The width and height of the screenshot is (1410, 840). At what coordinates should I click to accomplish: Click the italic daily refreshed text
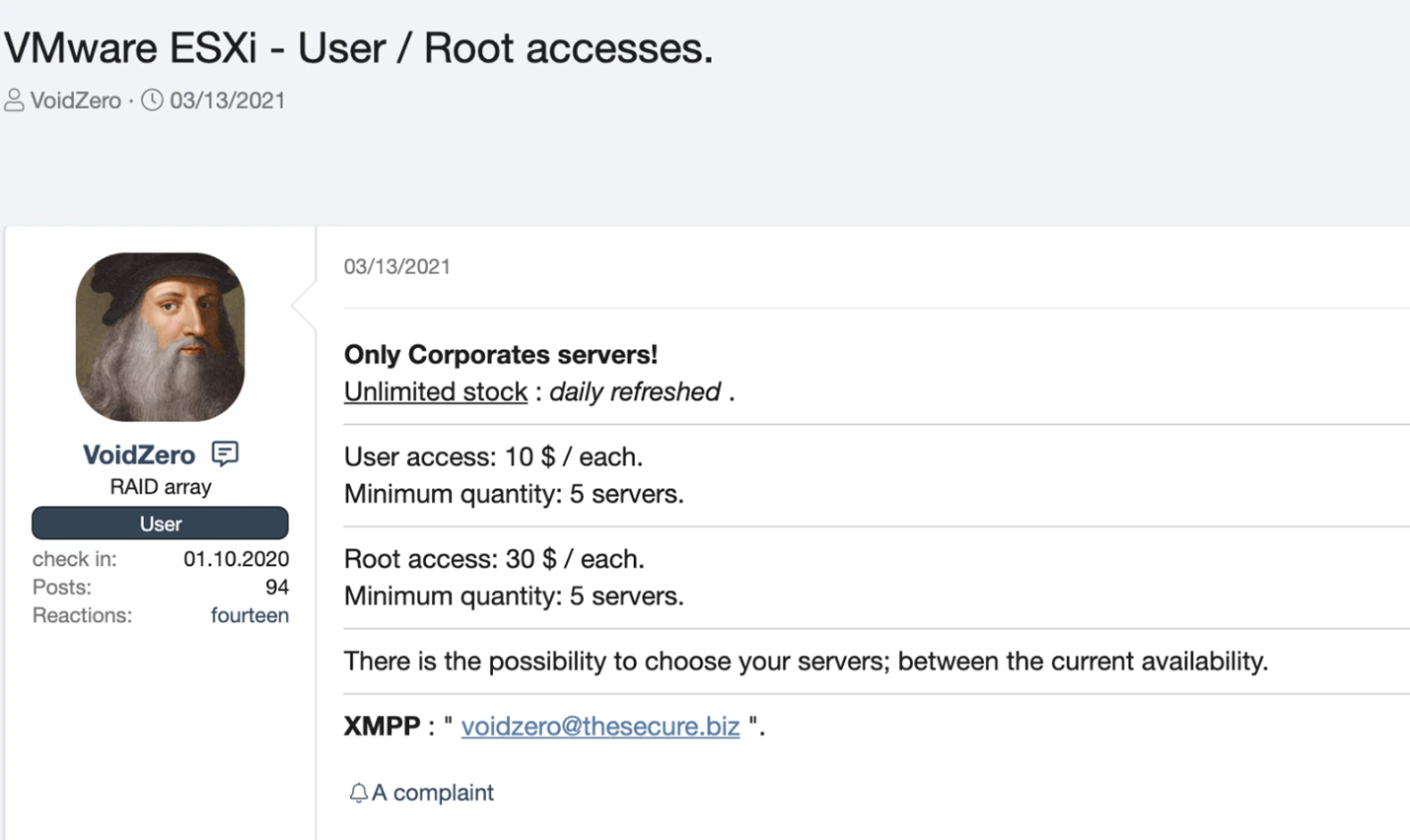[x=635, y=391]
